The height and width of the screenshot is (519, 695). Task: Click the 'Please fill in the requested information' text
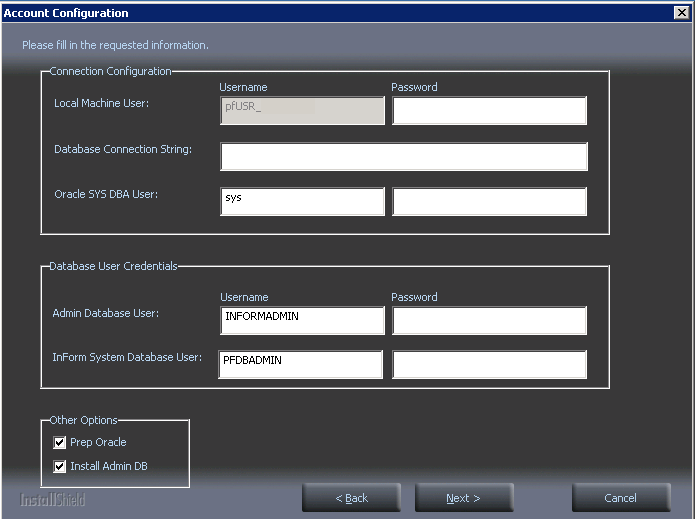pyautogui.click(x=115, y=45)
